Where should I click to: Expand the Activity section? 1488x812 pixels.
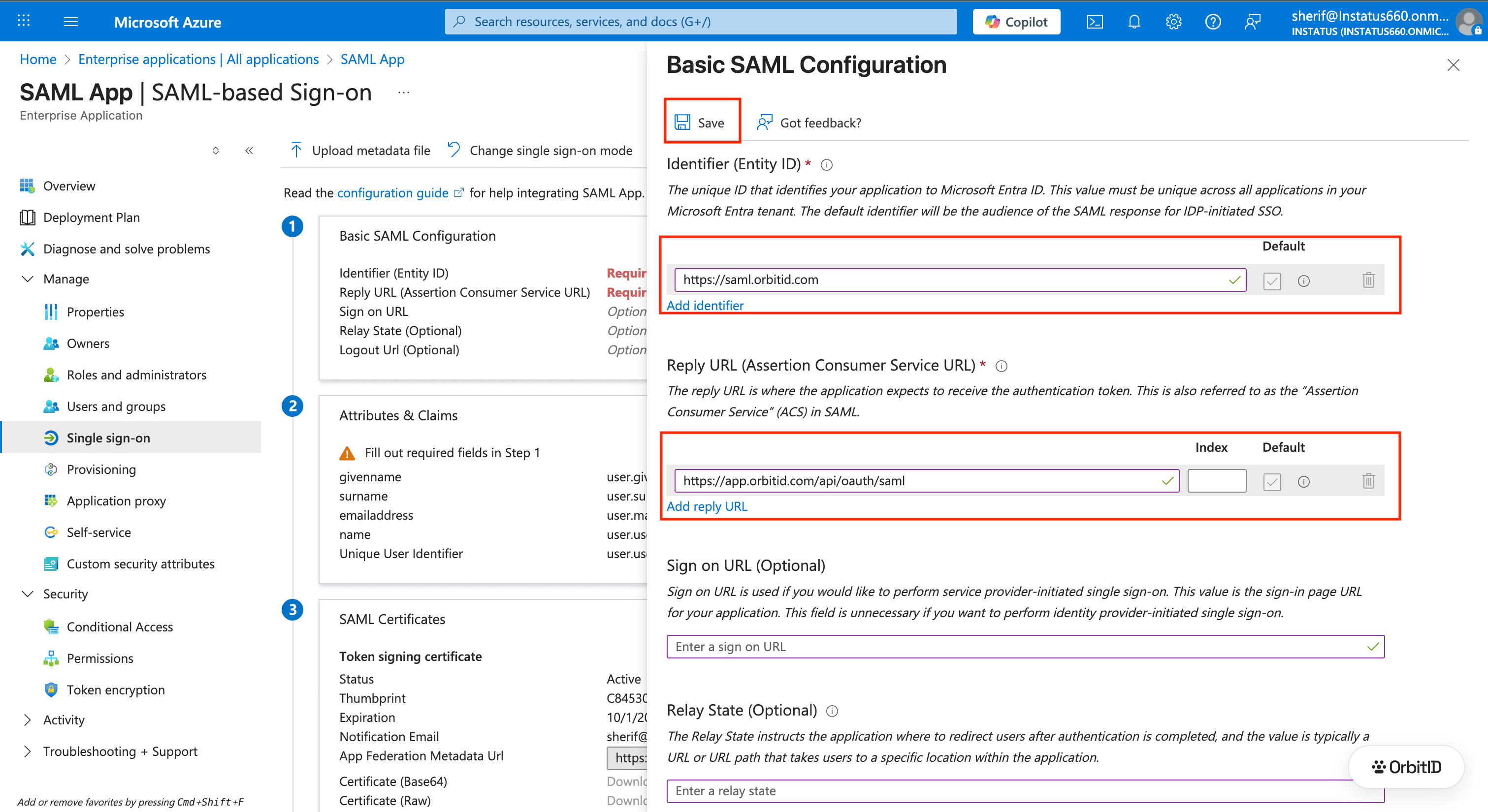(x=27, y=719)
